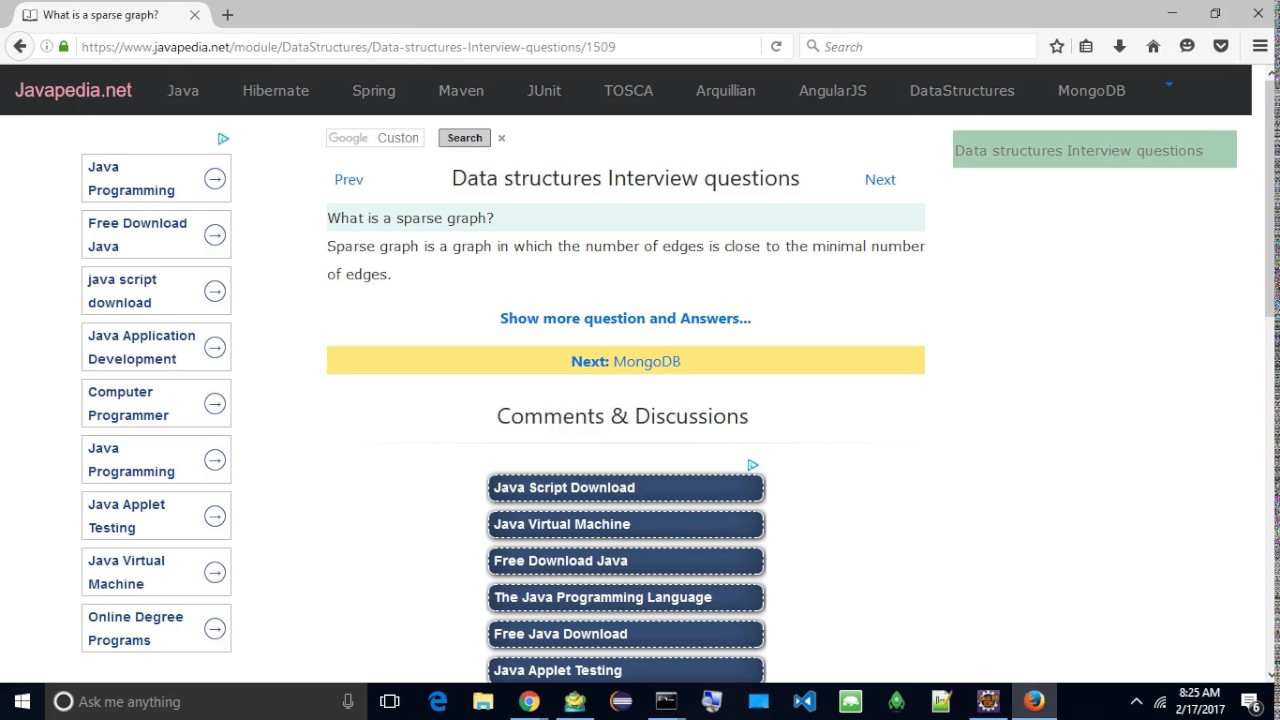This screenshot has height=720, width=1280.
Task: Open the bookmarks list icon
Action: pyautogui.click(x=1086, y=46)
